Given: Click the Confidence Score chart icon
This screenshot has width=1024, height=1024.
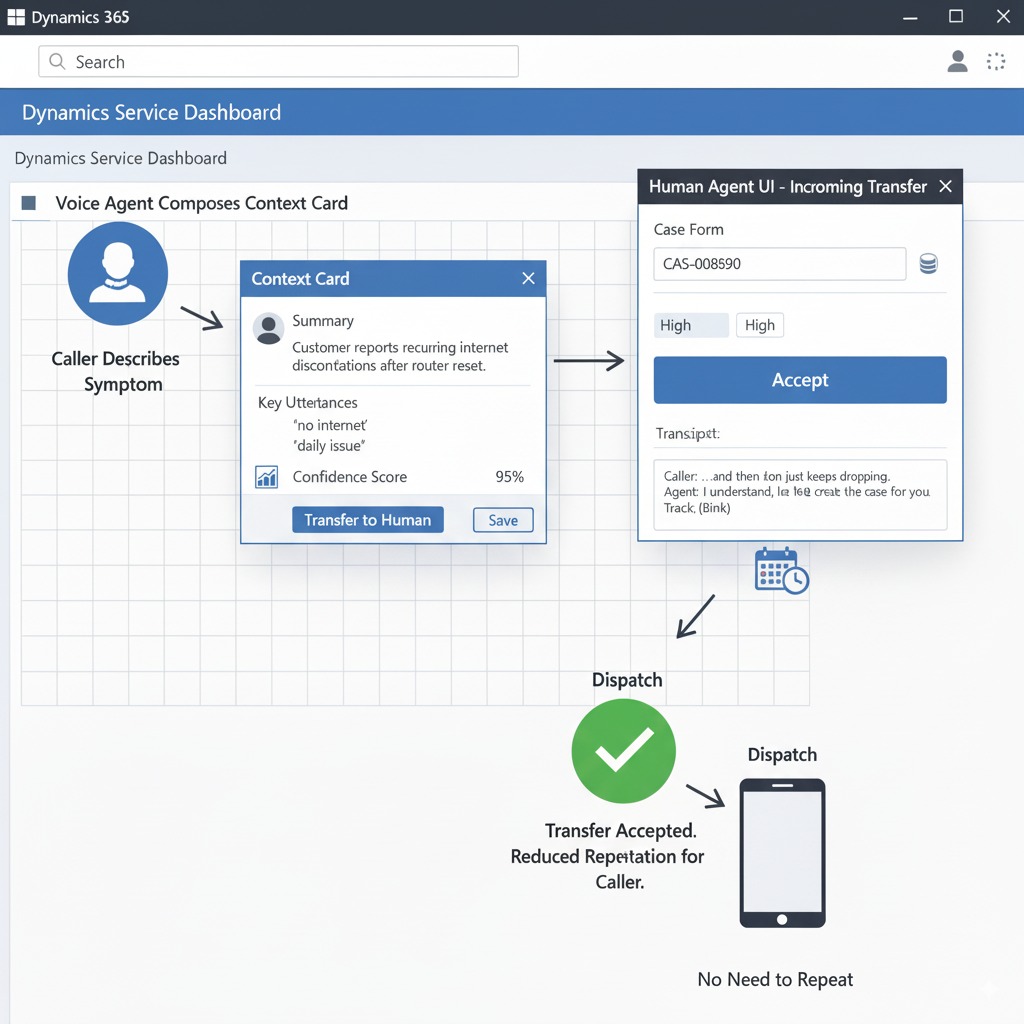Looking at the screenshot, I should pyautogui.click(x=266, y=477).
